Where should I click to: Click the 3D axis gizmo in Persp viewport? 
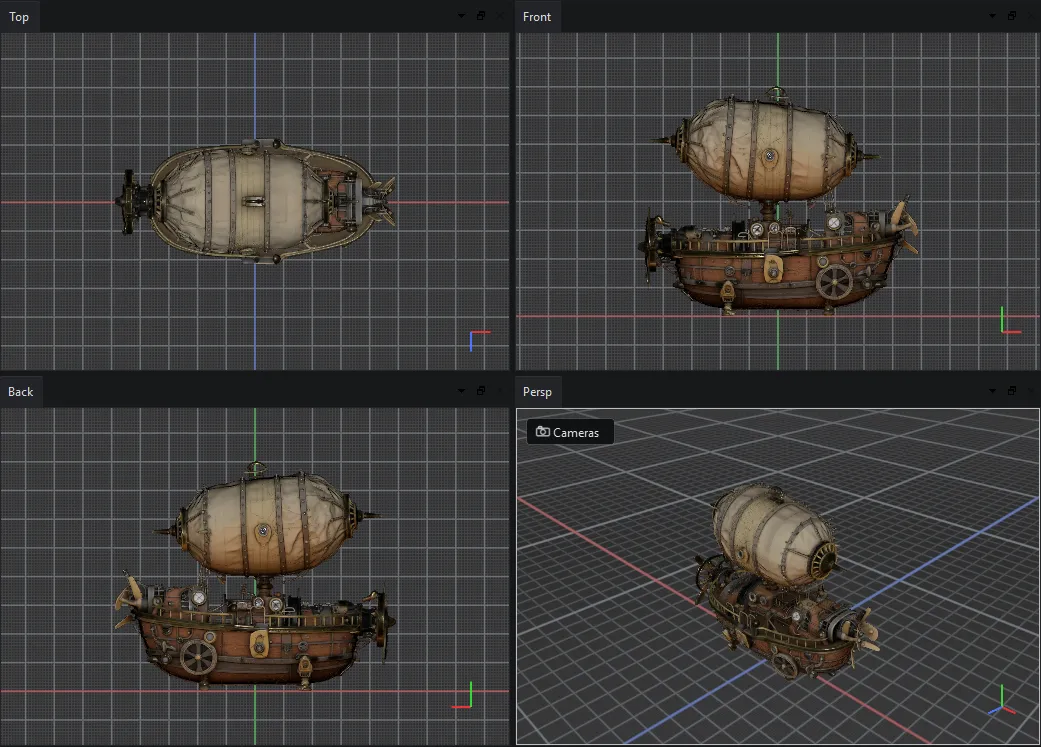pos(1002,701)
